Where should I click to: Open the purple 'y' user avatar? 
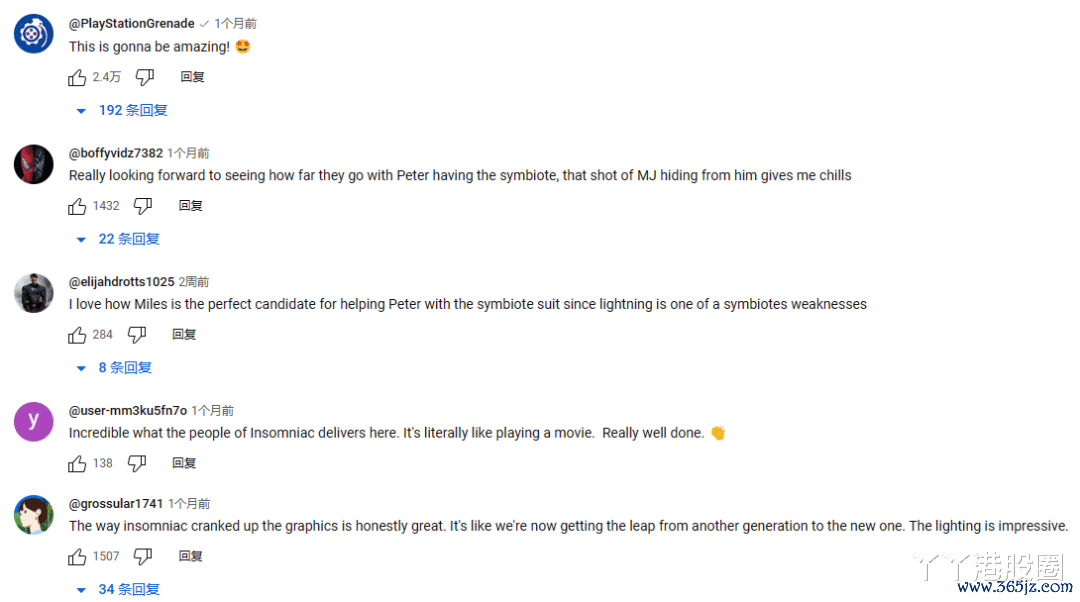[33, 422]
